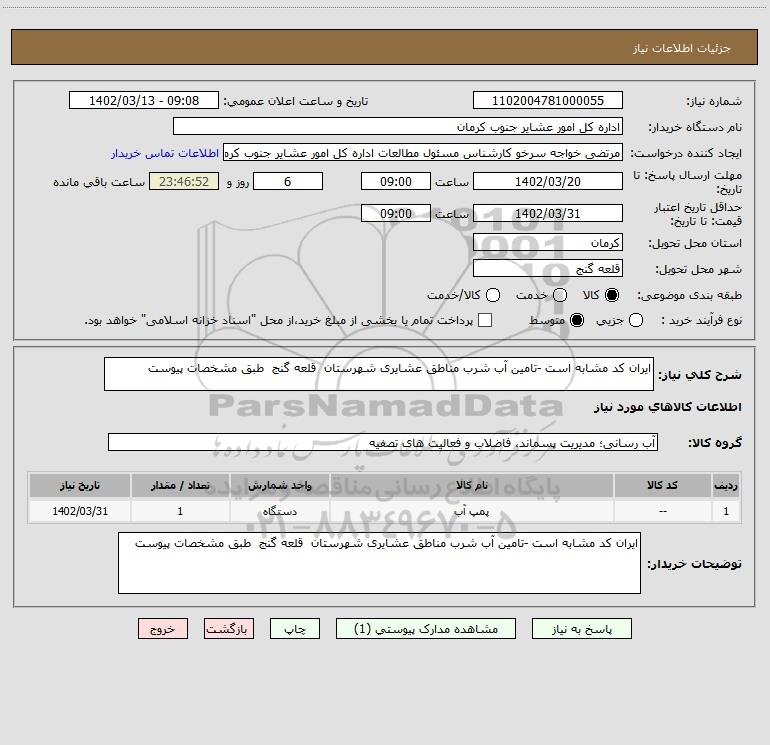Click the خروج exit button

(x=163, y=629)
